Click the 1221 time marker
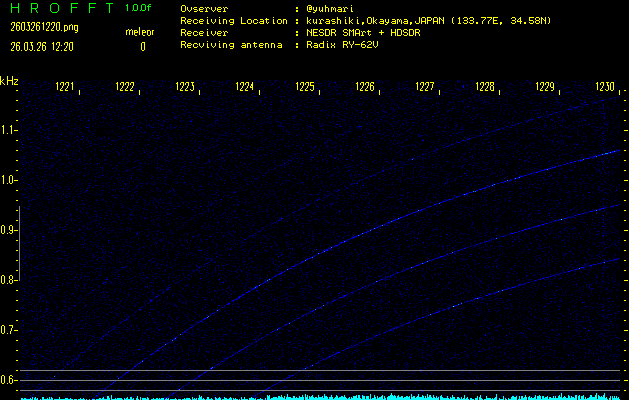This screenshot has height=400, width=629. point(65,87)
